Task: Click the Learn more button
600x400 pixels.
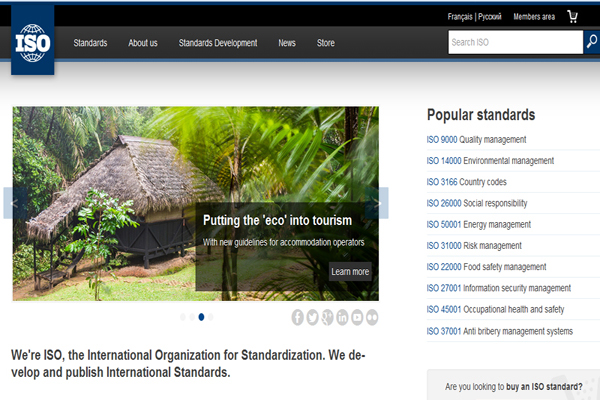Action: 350,271
